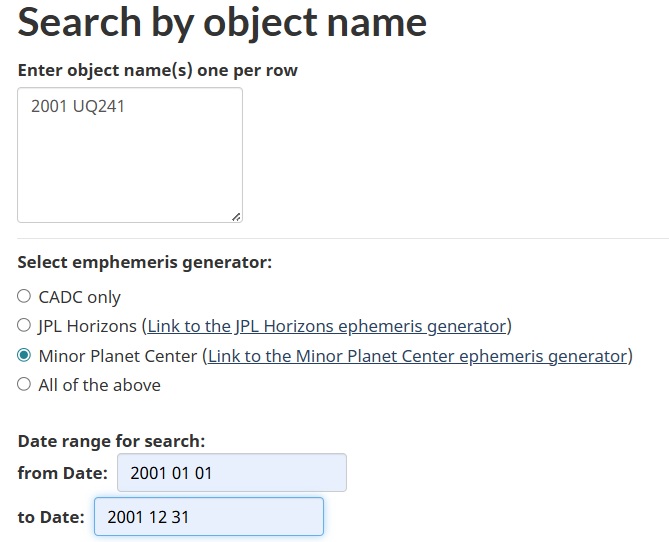Choose the JPL Horizons radio button
Viewport: 669px width, 542px height.
pos(24,325)
